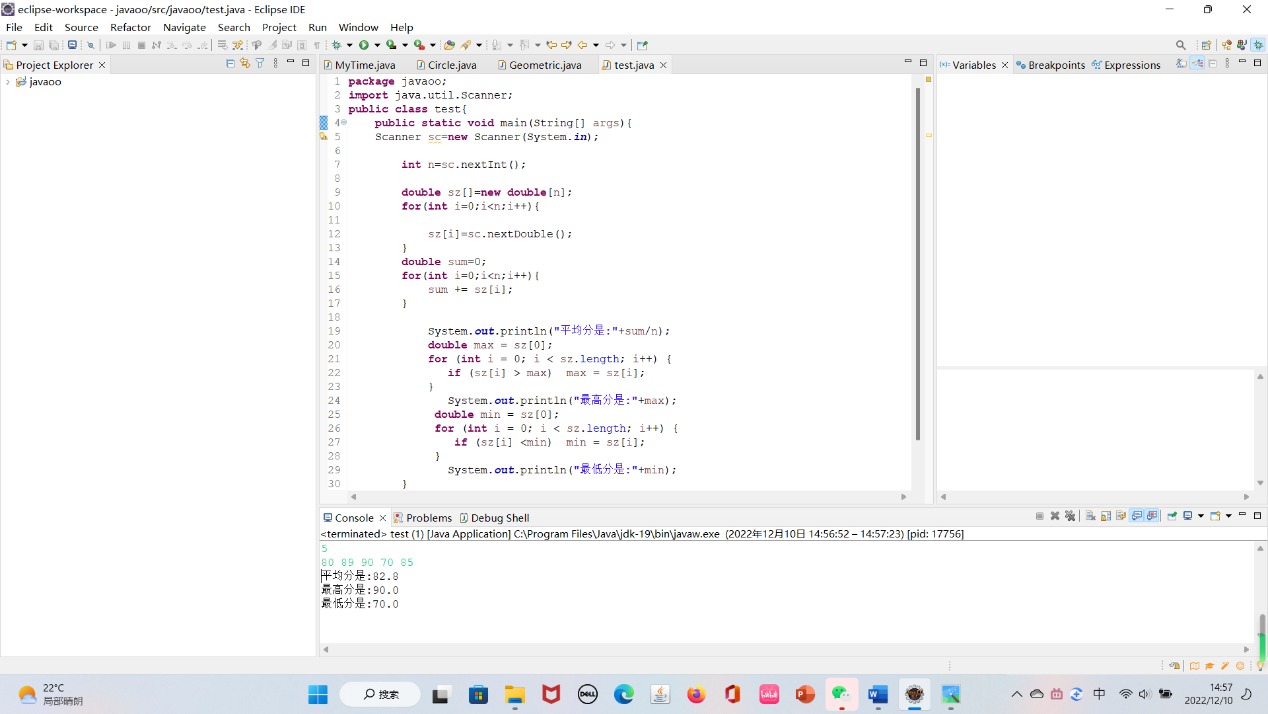
Task: Click Clear Console icon
Action: click(1090, 516)
